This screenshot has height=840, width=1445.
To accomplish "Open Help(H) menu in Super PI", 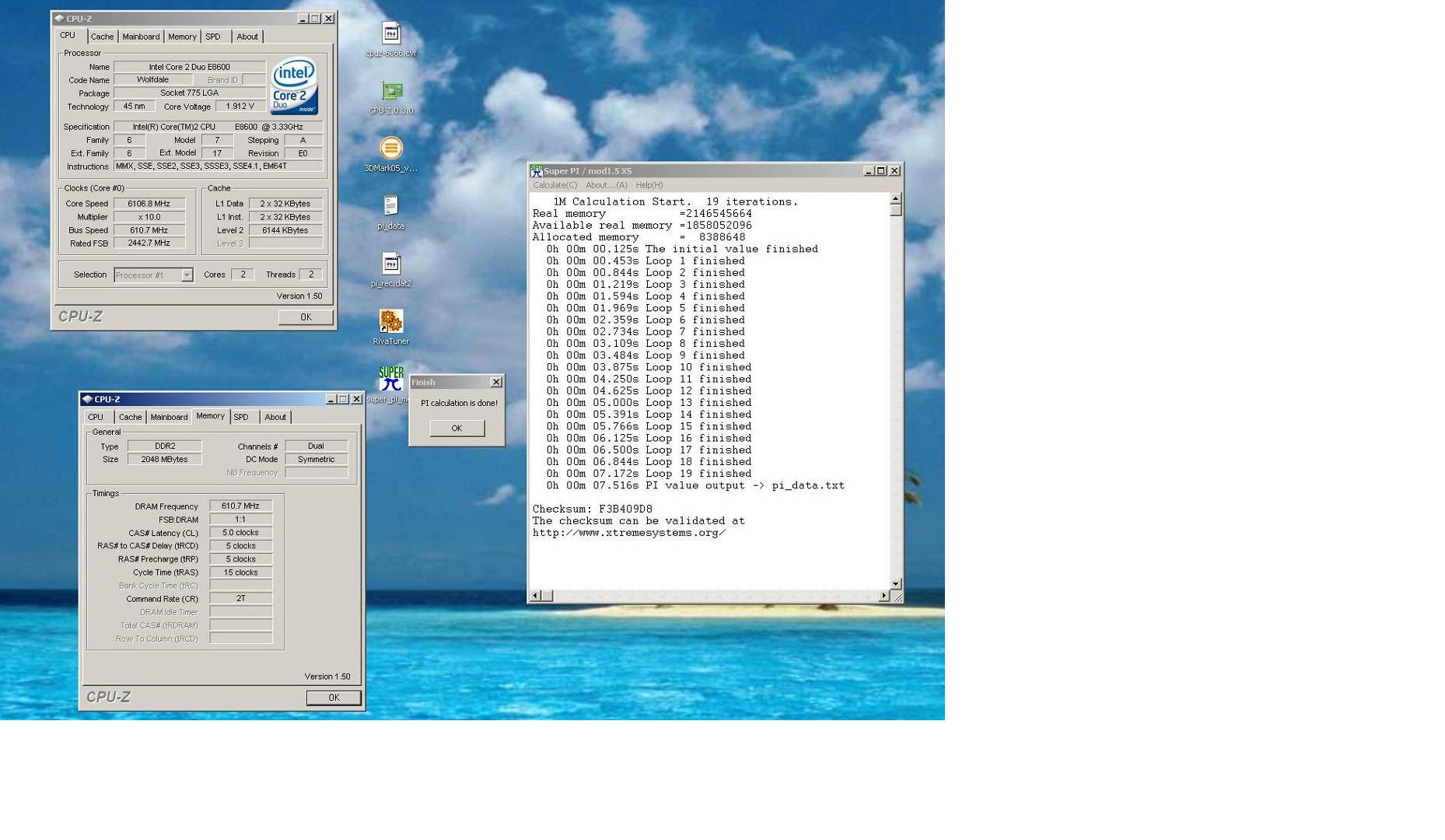I will [649, 185].
